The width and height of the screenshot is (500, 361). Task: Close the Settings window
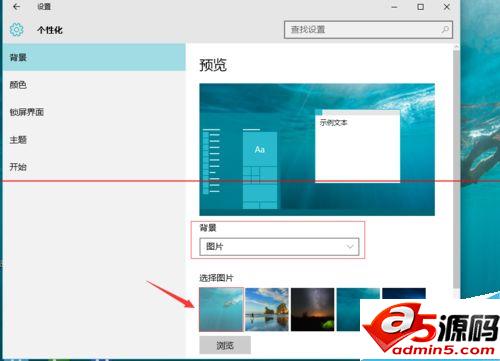click(447, 7)
